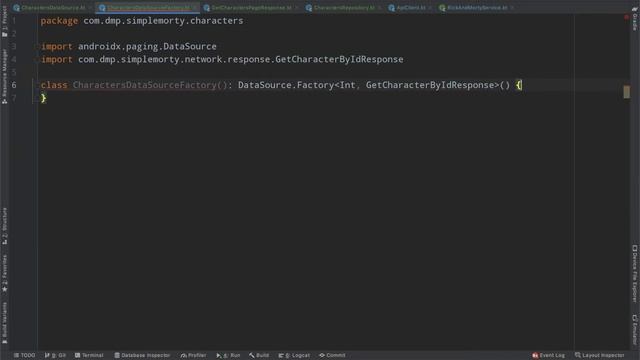Launch the Profiler tool window

(x=193, y=355)
